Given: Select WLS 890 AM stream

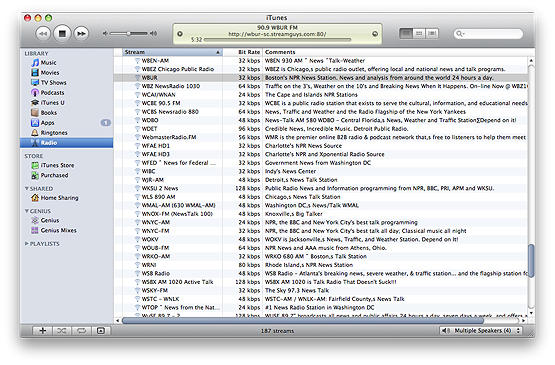Looking at the screenshot, I should tap(320, 197).
